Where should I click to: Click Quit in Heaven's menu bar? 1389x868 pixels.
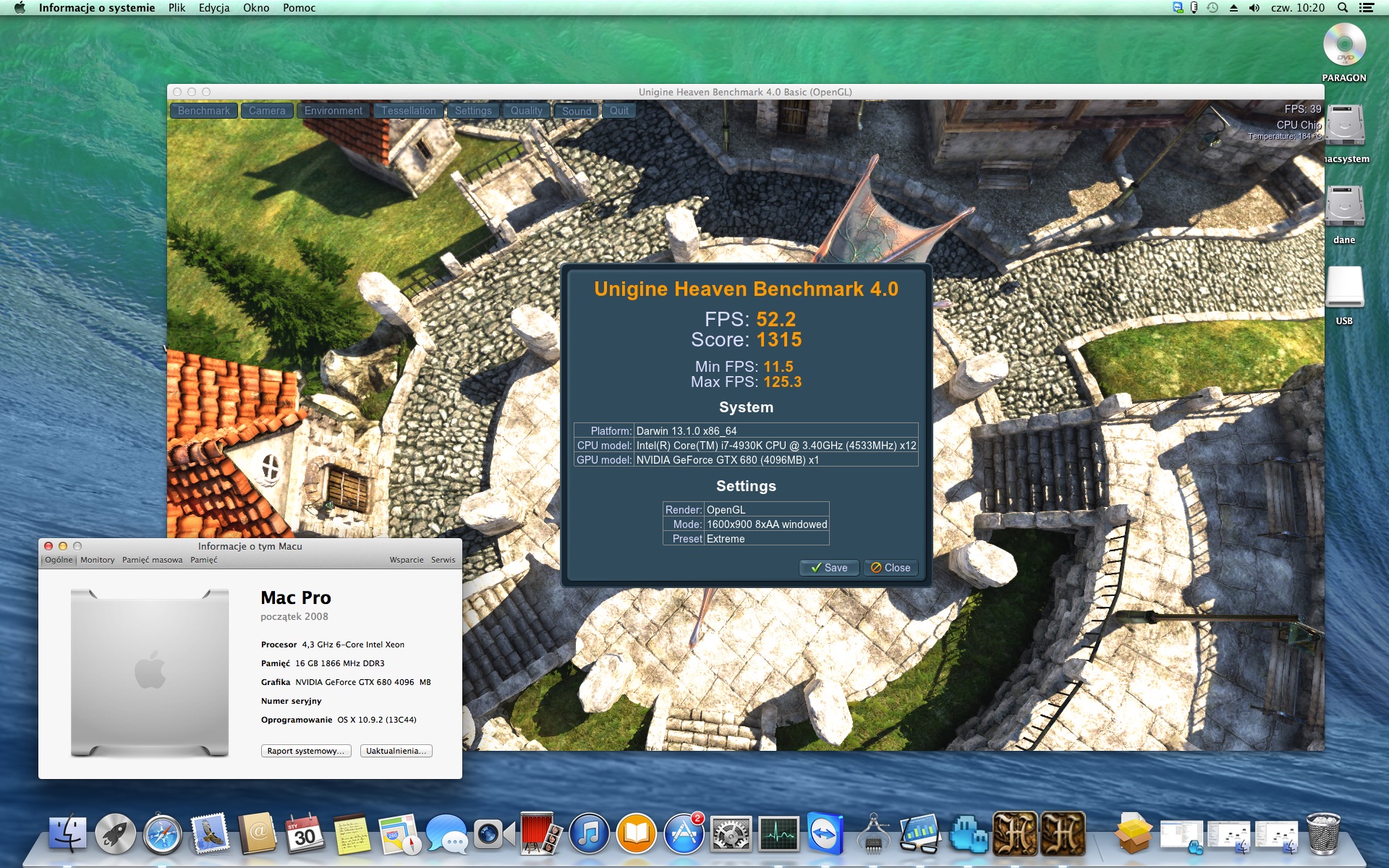619,111
